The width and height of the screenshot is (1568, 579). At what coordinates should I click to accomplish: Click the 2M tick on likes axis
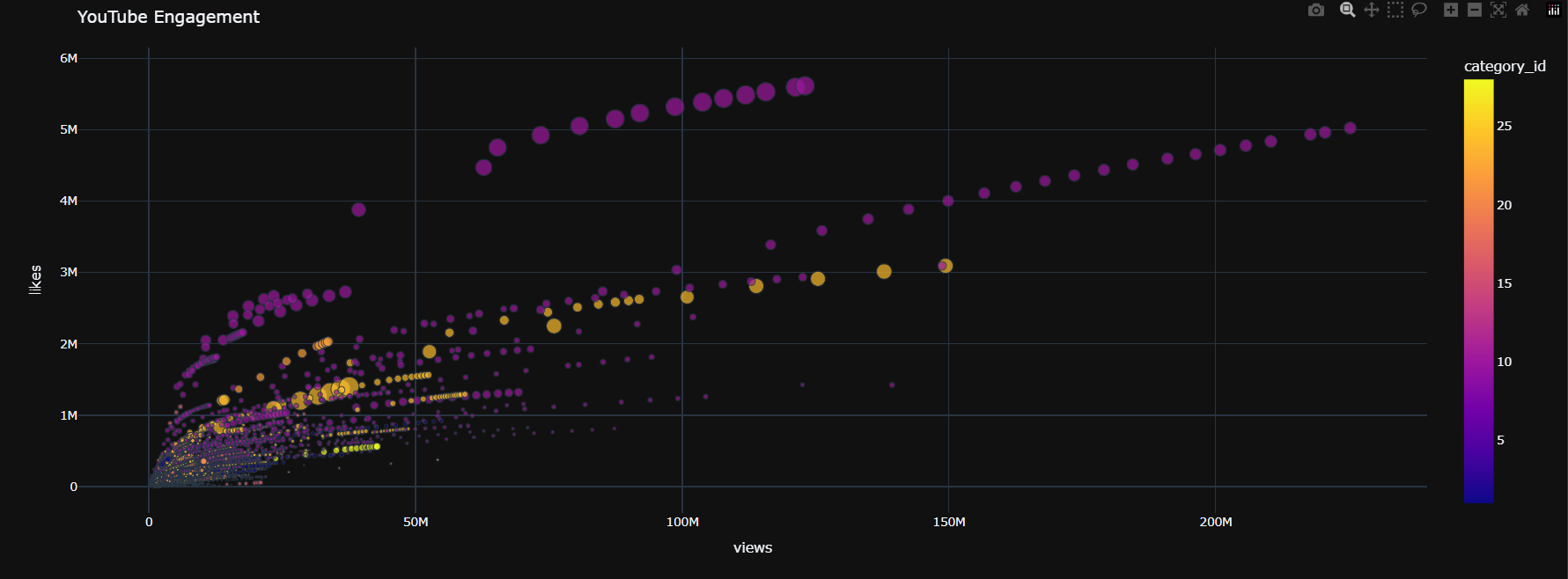[69, 344]
